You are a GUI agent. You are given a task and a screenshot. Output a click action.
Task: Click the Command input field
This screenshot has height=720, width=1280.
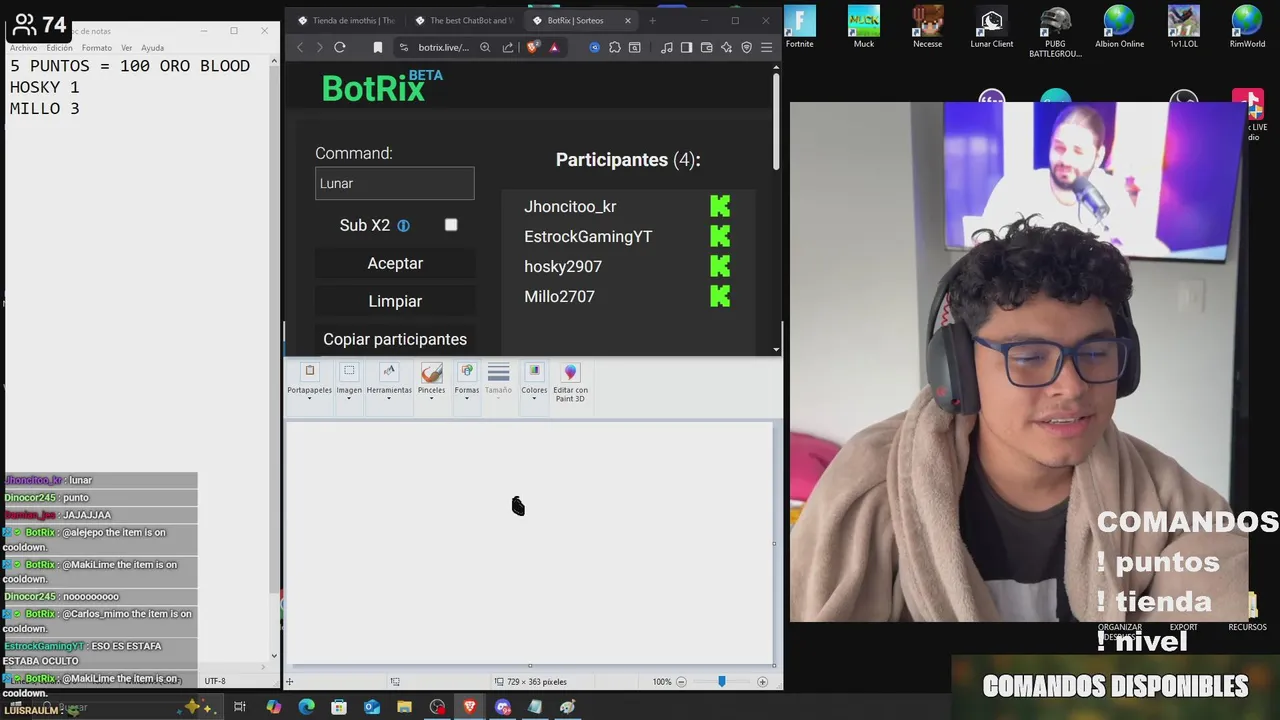(394, 183)
